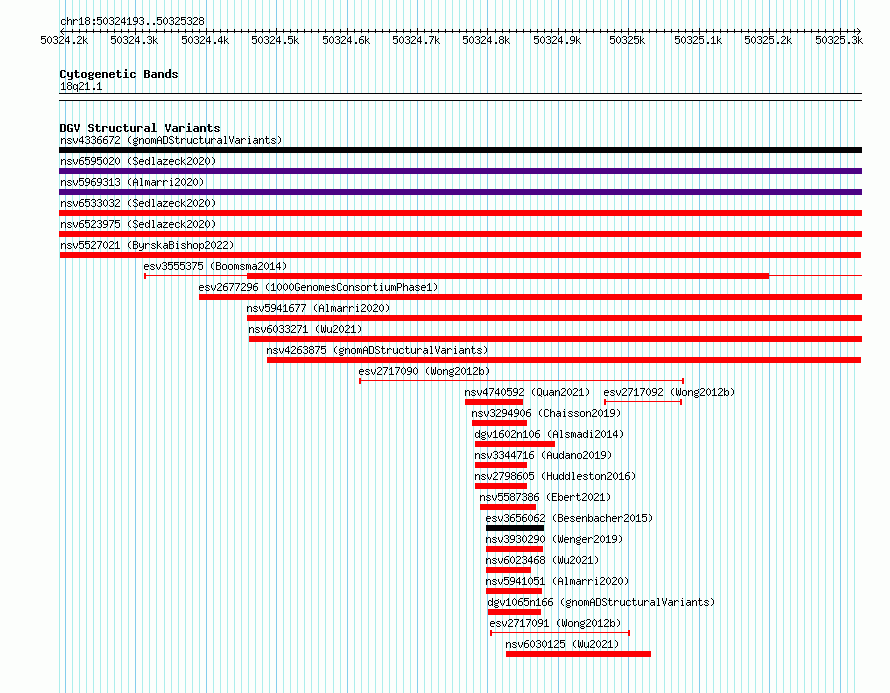Select the esv2677296 red variant bar
This screenshot has width=890, height=693.
[531, 297]
